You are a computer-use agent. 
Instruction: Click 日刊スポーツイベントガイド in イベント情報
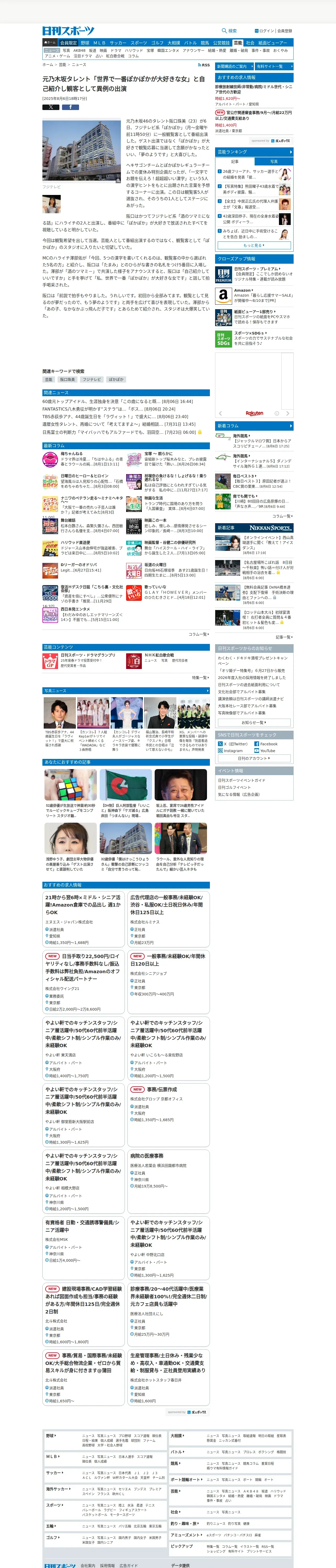[x=242, y=780]
